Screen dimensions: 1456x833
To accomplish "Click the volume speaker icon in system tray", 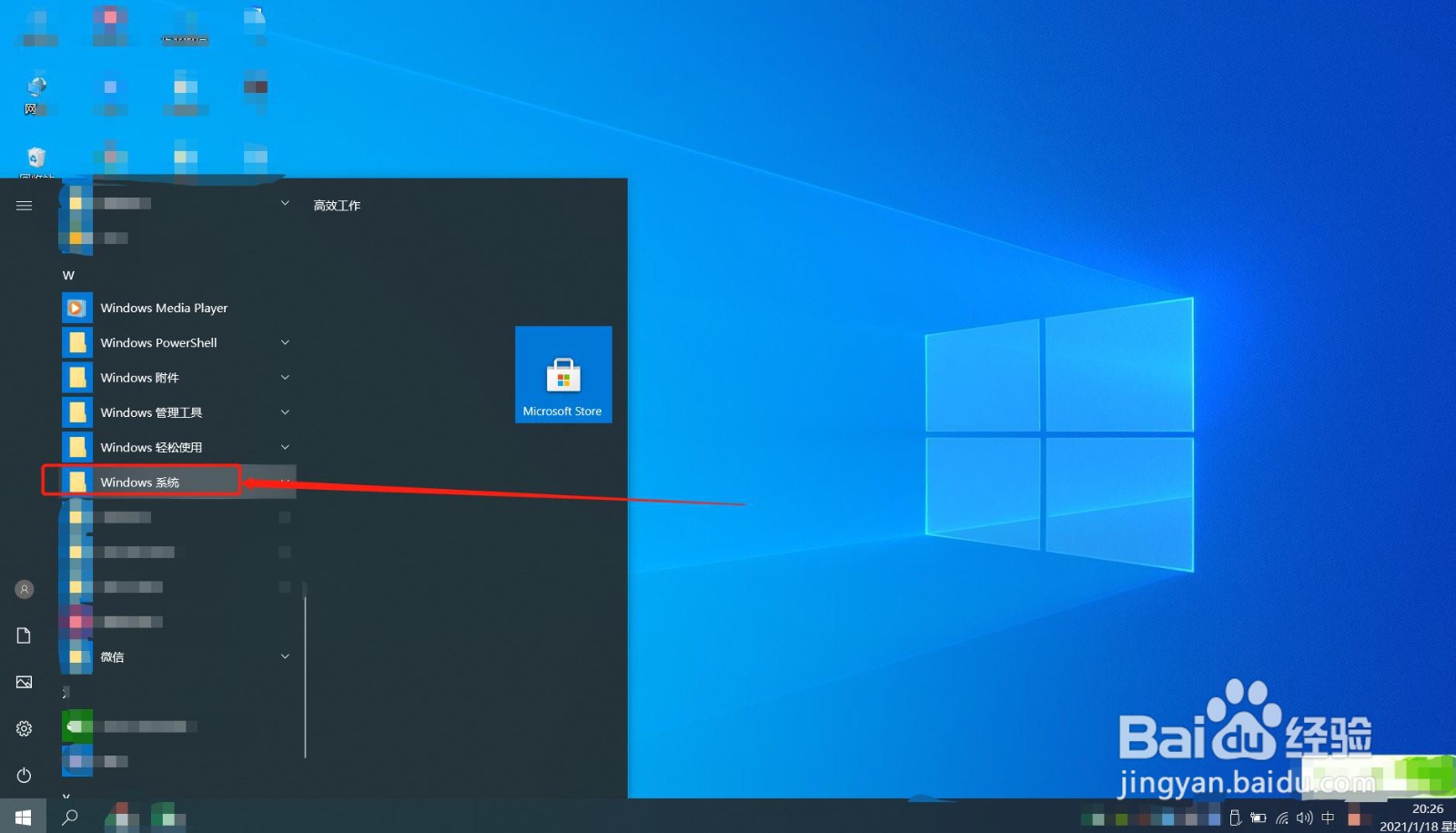I will [x=1305, y=818].
